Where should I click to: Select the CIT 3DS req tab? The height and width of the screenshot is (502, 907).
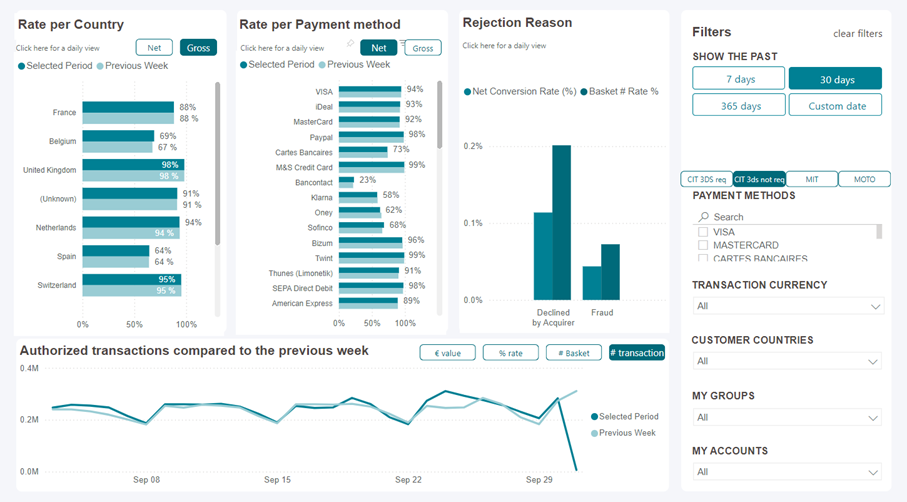tap(706, 180)
